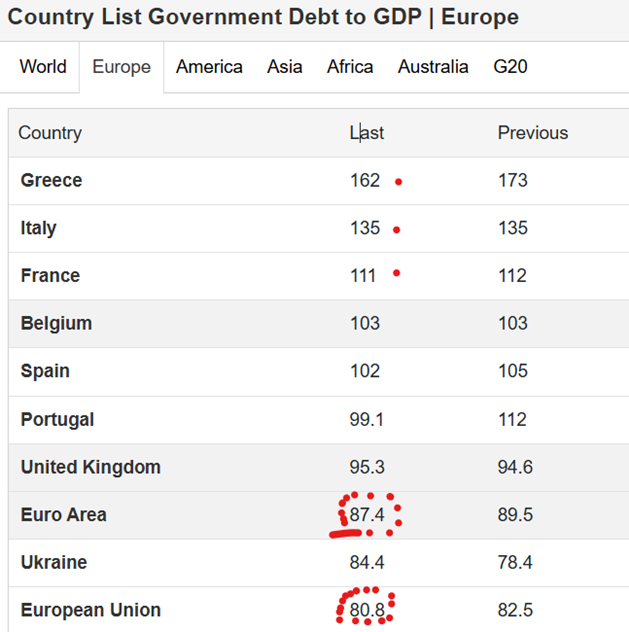Switch to the G20 tab
Screen dimensions: 629x632
click(510, 67)
